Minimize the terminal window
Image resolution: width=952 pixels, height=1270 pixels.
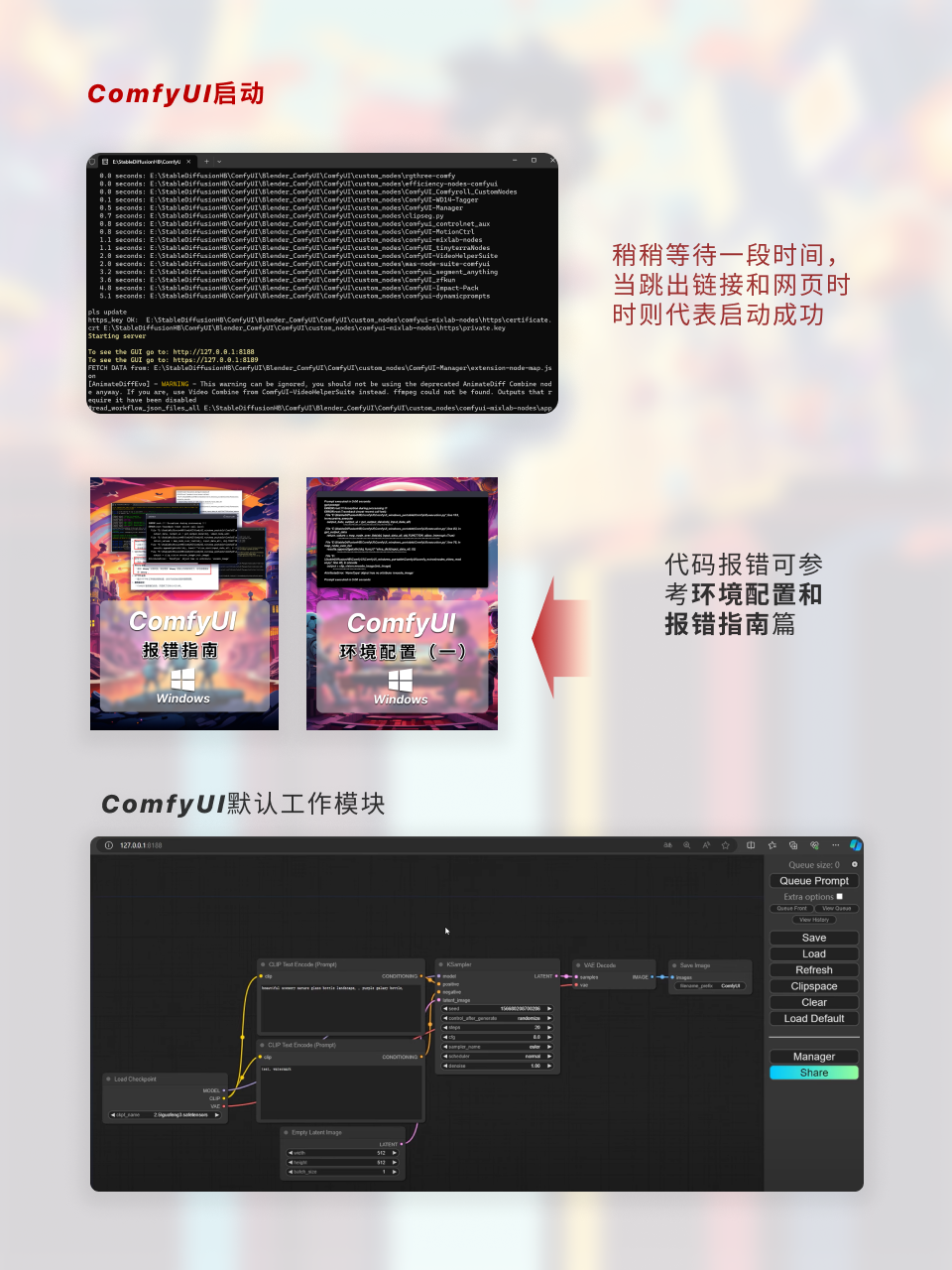point(516,160)
